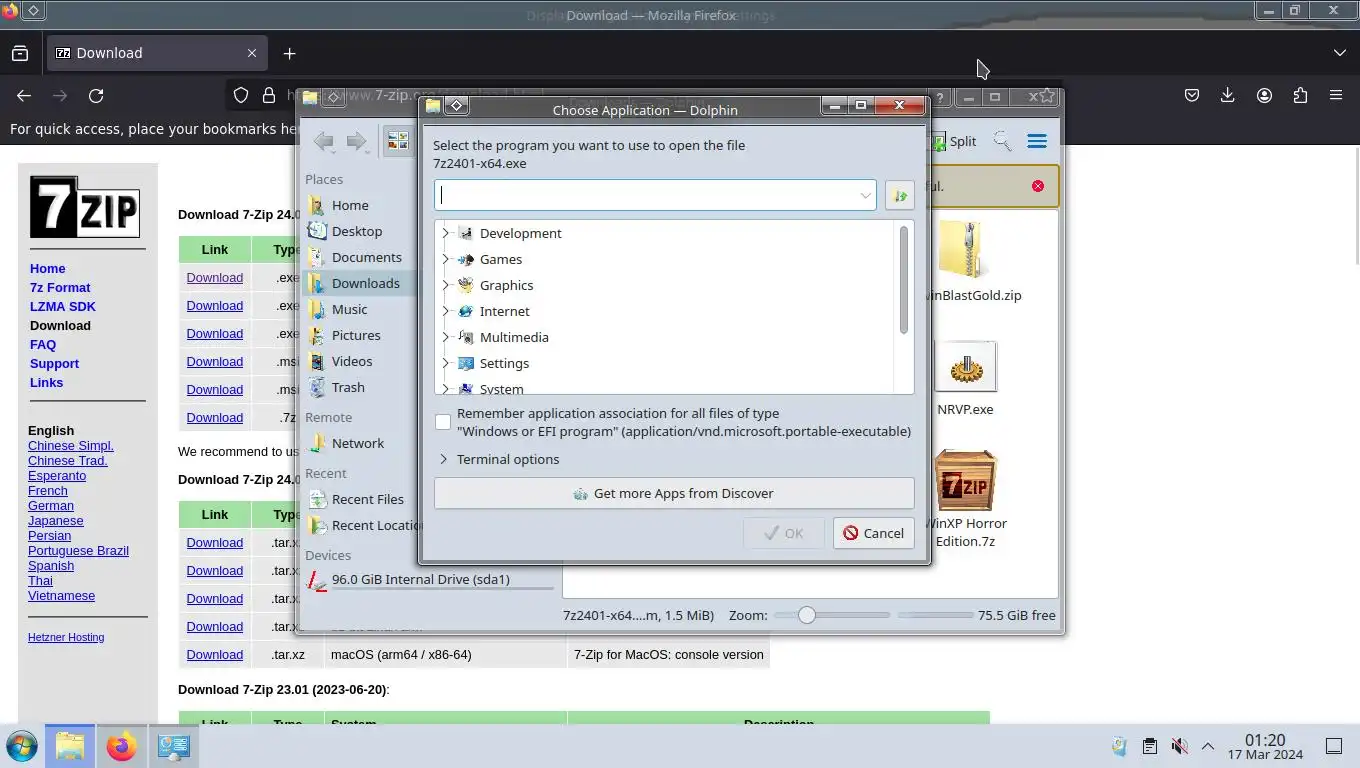Open Documents in Dolphin Places

point(367,257)
